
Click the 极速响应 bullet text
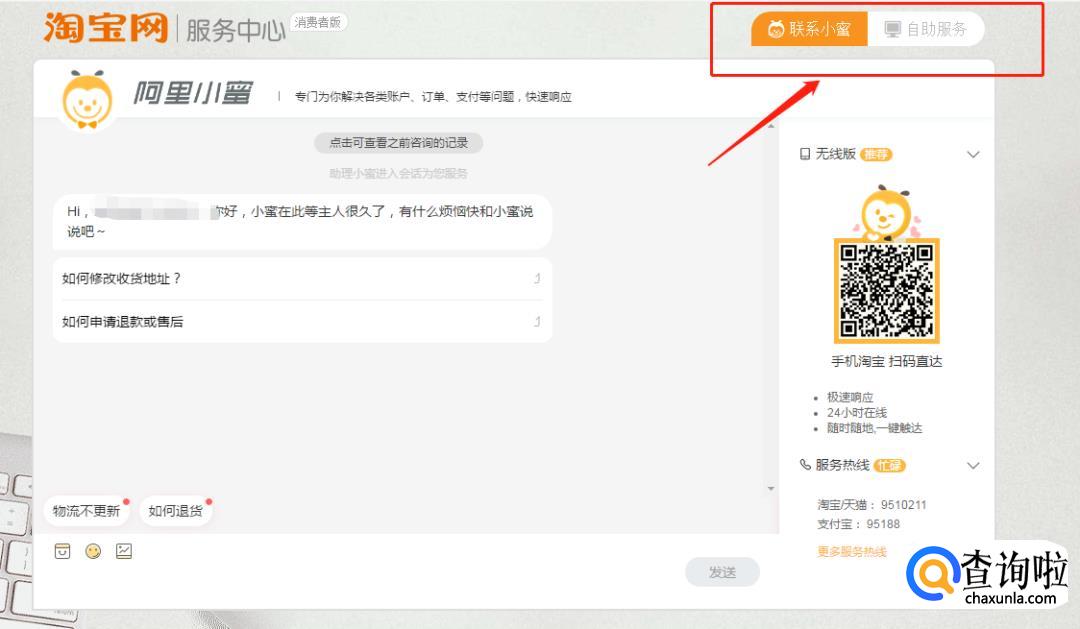point(850,398)
